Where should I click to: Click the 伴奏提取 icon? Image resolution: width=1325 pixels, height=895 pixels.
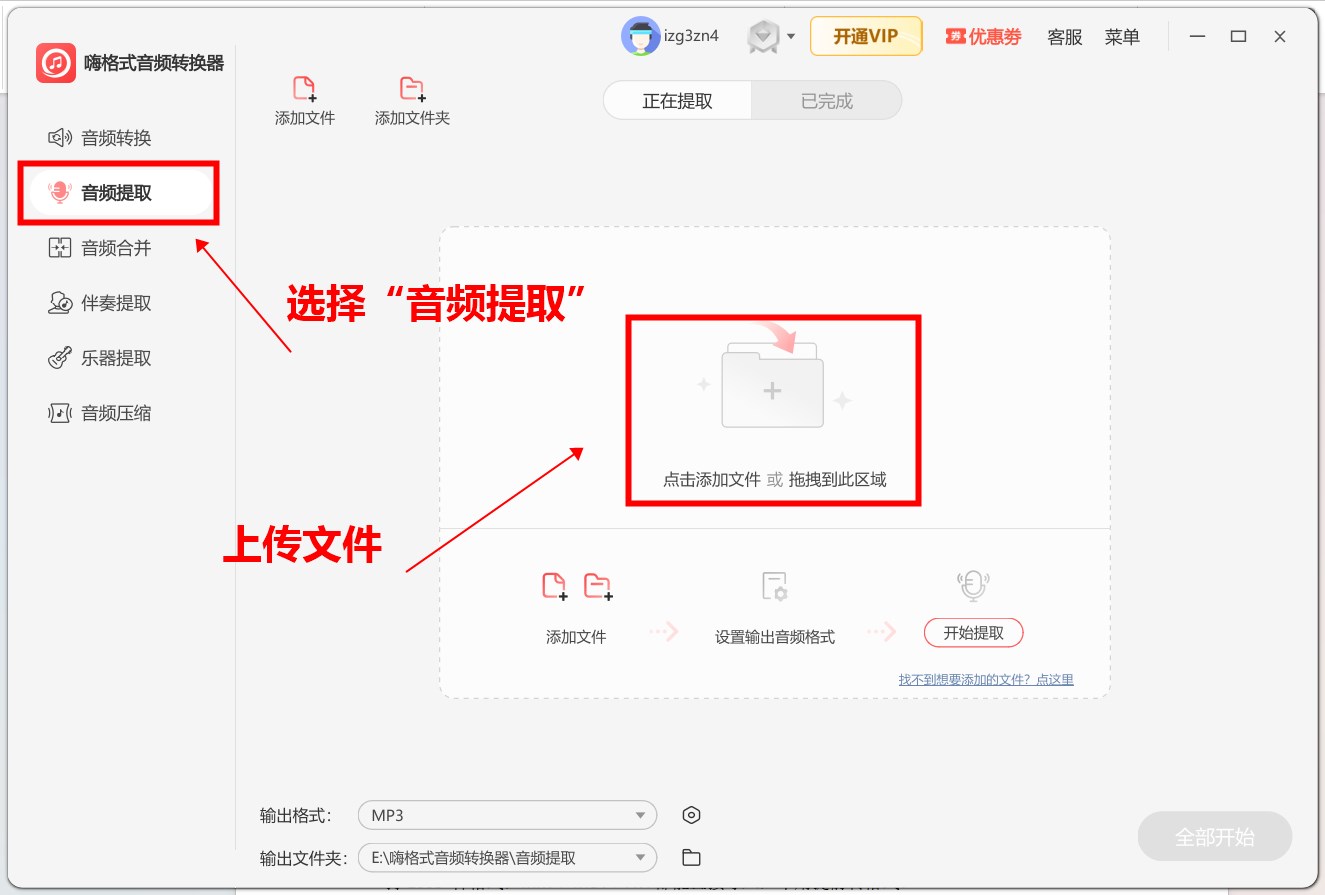[60, 303]
